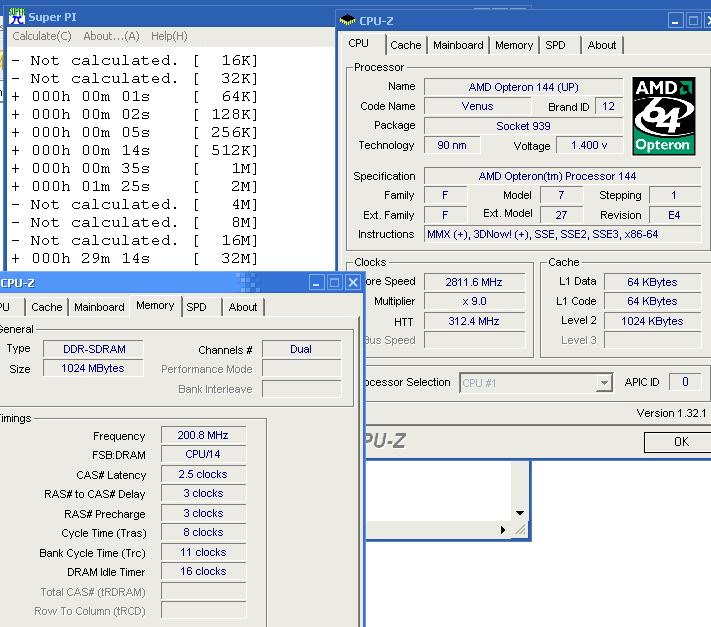This screenshot has height=627, width=711.
Task: Switch to Mainboard tab in CPU-Z CPU window
Action: point(458,45)
